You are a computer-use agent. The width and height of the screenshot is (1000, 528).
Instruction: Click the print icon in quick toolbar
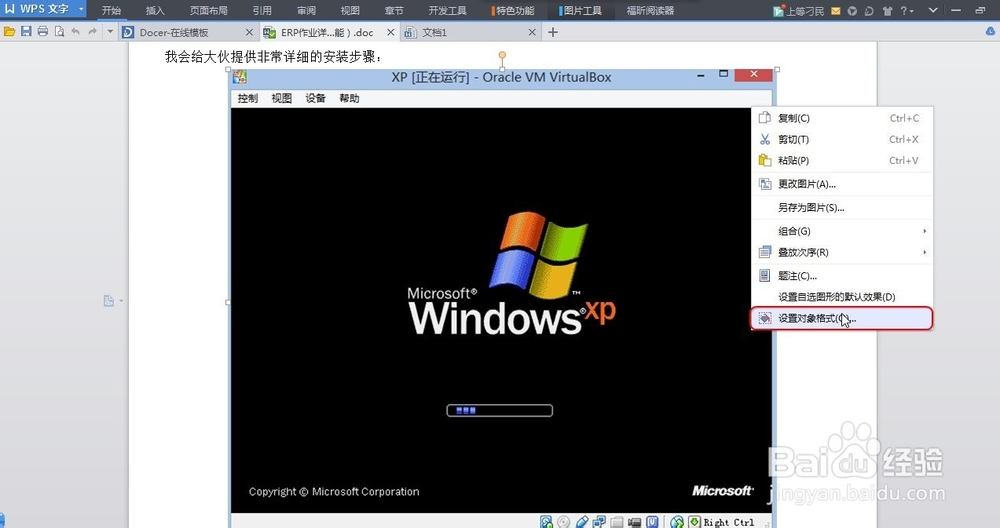(x=43, y=31)
